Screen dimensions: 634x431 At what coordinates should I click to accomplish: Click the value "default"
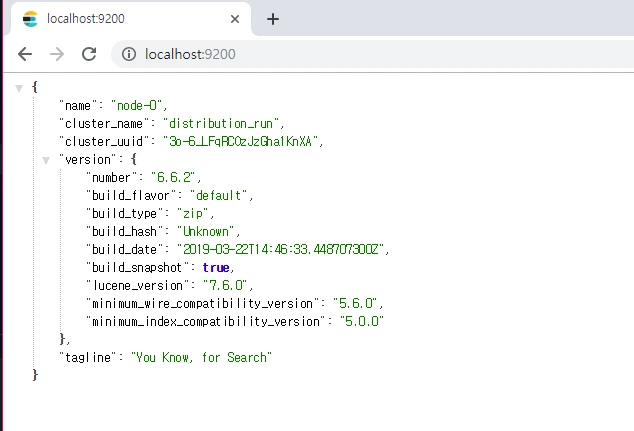coord(218,195)
